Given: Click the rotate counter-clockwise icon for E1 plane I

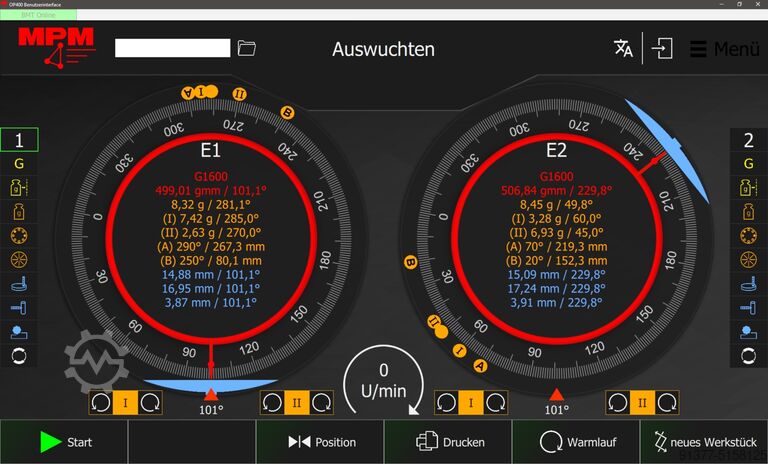Looking at the screenshot, I should pyautogui.click(x=101, y=402).
